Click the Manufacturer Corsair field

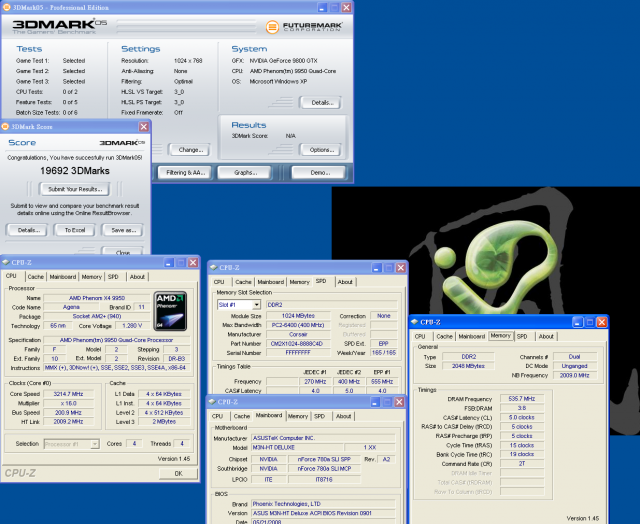[x=298, y=334]
